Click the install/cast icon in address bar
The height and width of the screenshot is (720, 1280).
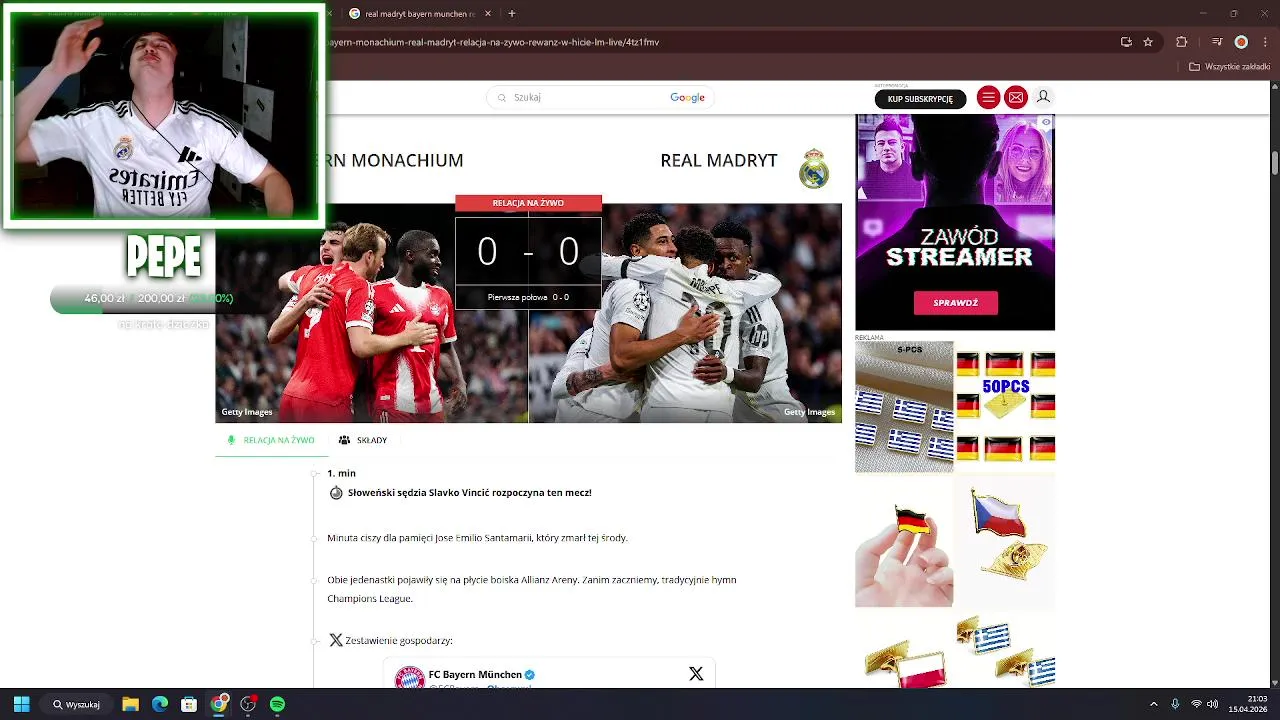(x=1126, y=42)
